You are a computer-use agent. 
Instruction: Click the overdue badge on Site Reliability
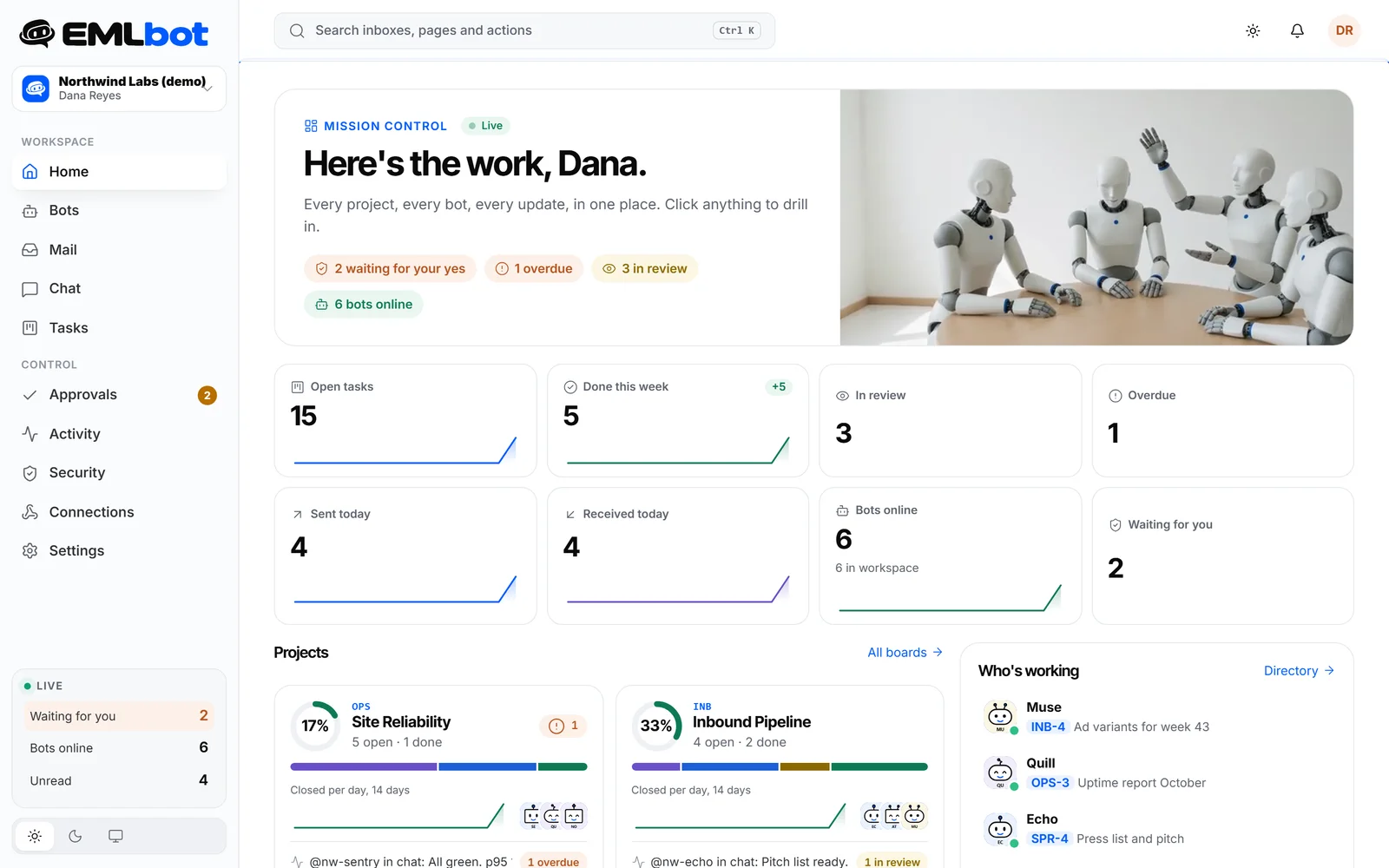click(564, 726)
